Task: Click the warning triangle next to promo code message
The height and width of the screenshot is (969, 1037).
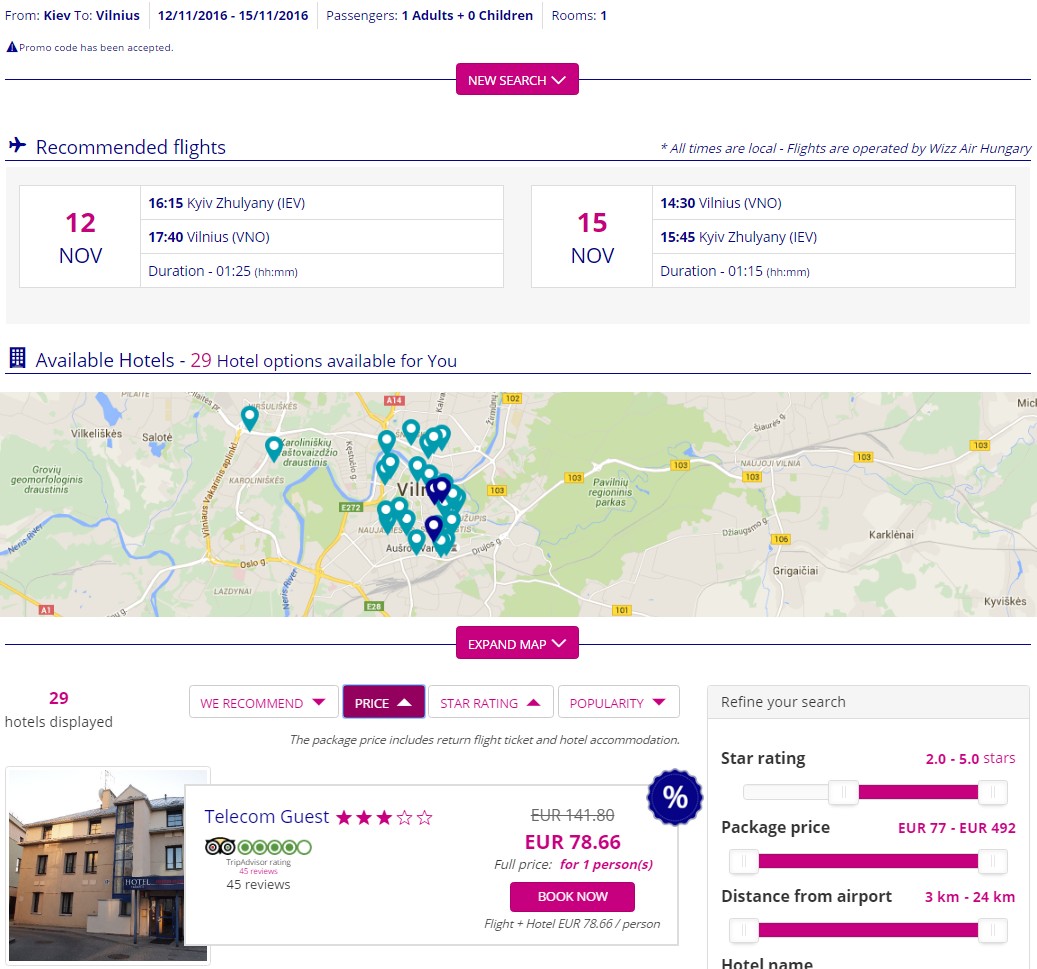Action: tap(11, 47)
